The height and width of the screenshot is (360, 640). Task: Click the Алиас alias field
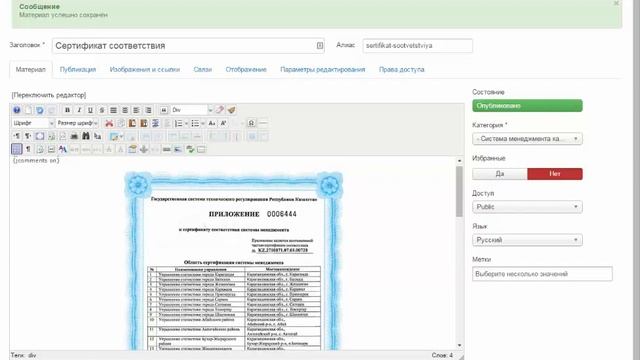point(418,46)
